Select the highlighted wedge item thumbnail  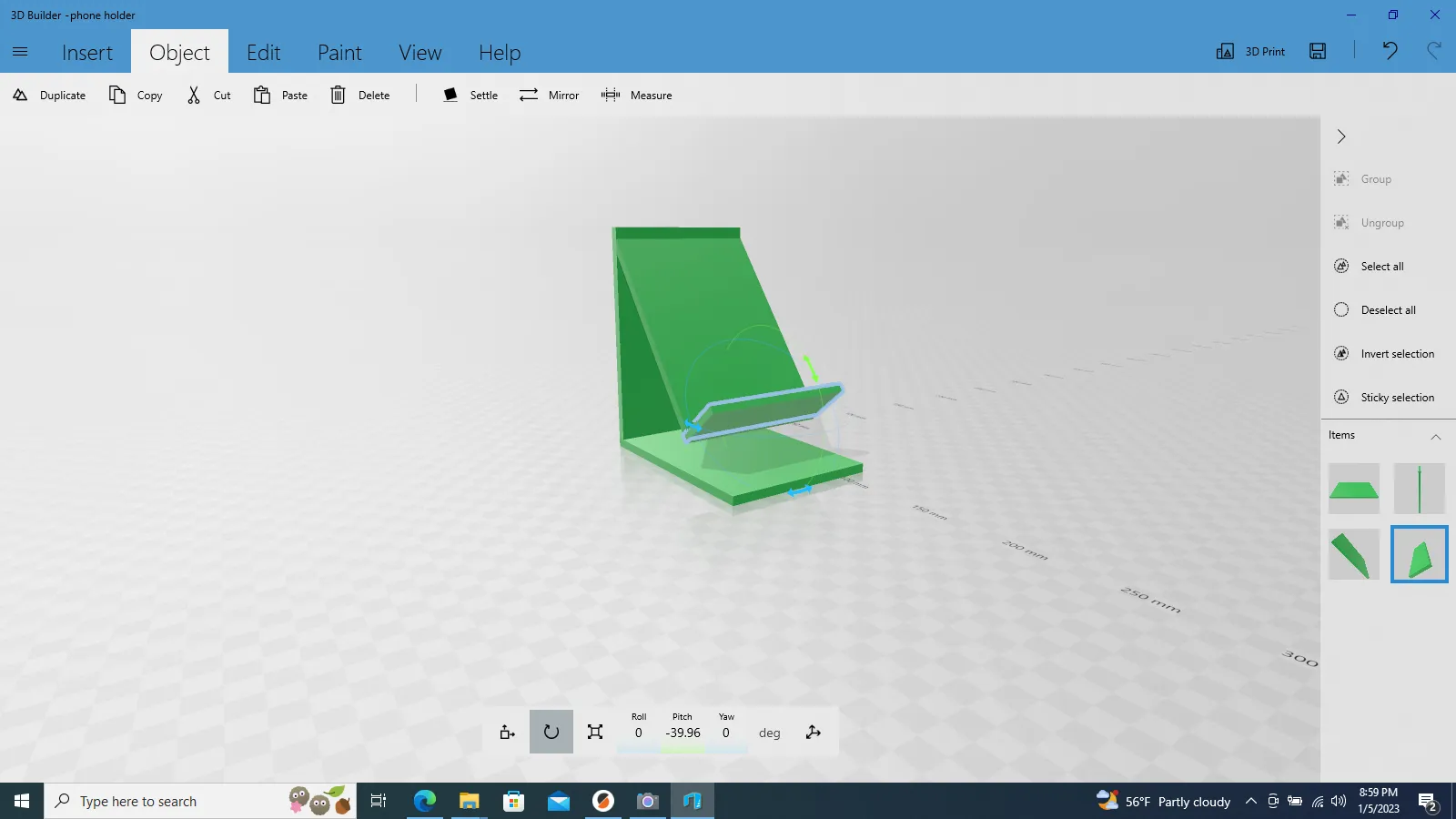[x=1420, y=554]
